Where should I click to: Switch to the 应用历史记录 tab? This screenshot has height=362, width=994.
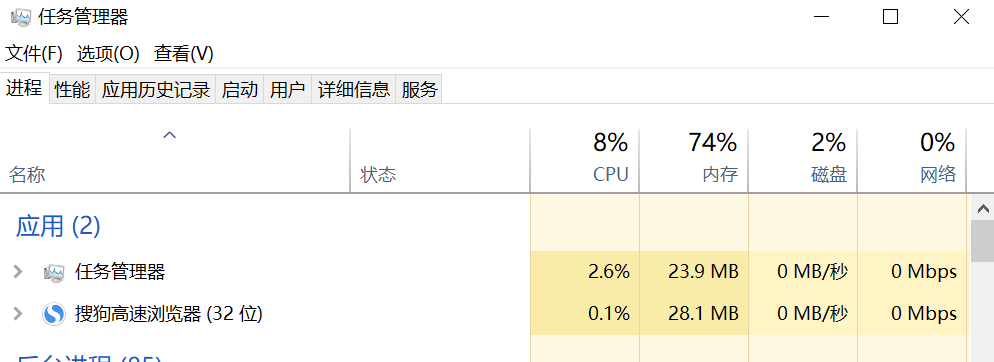[156, 90]
